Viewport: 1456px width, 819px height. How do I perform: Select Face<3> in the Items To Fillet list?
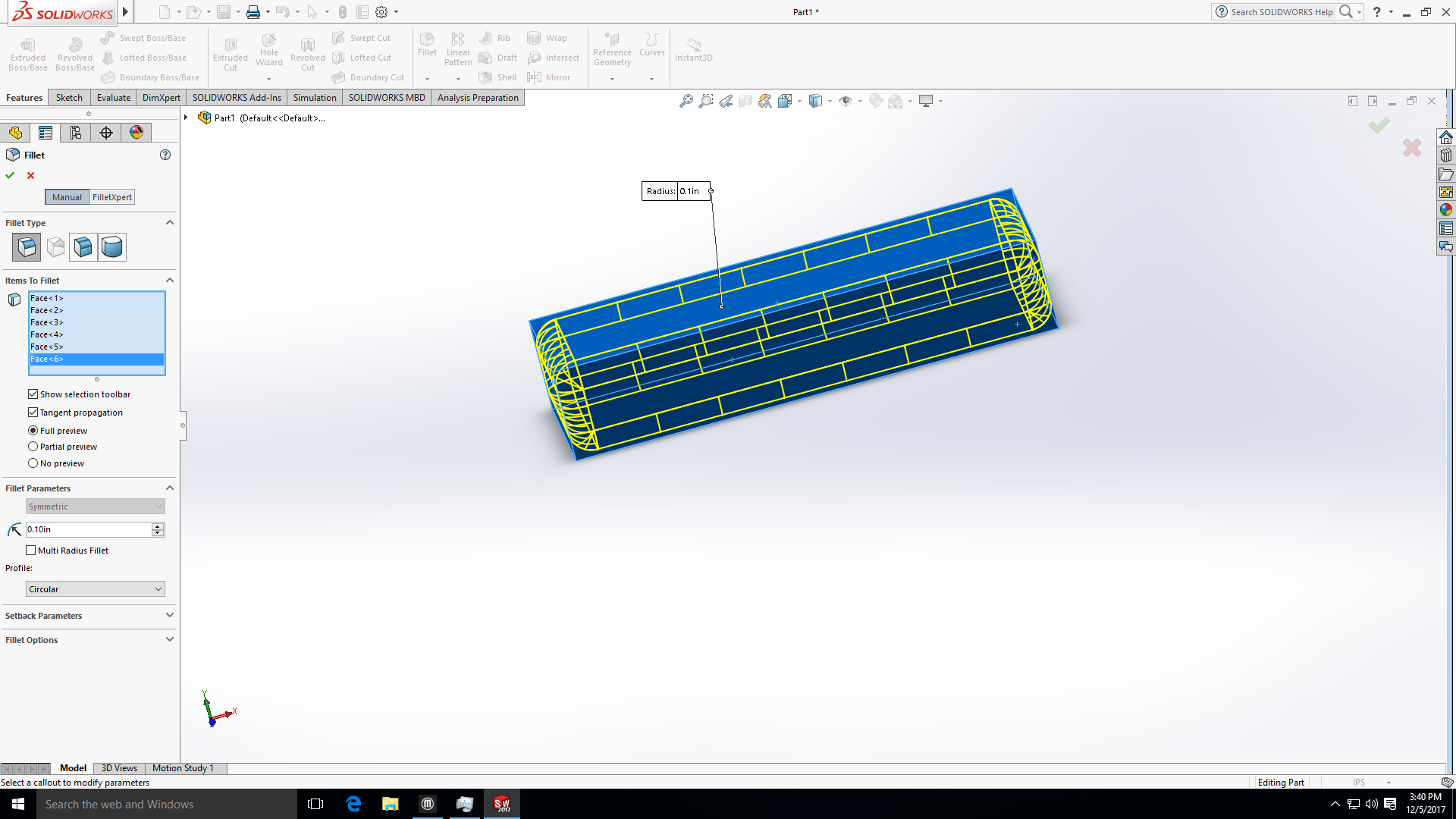(x=47, y=322)
